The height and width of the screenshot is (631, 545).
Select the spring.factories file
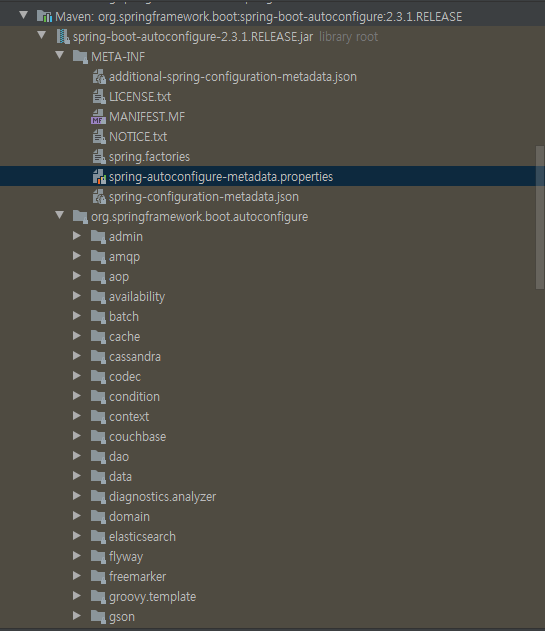point(149,157)
